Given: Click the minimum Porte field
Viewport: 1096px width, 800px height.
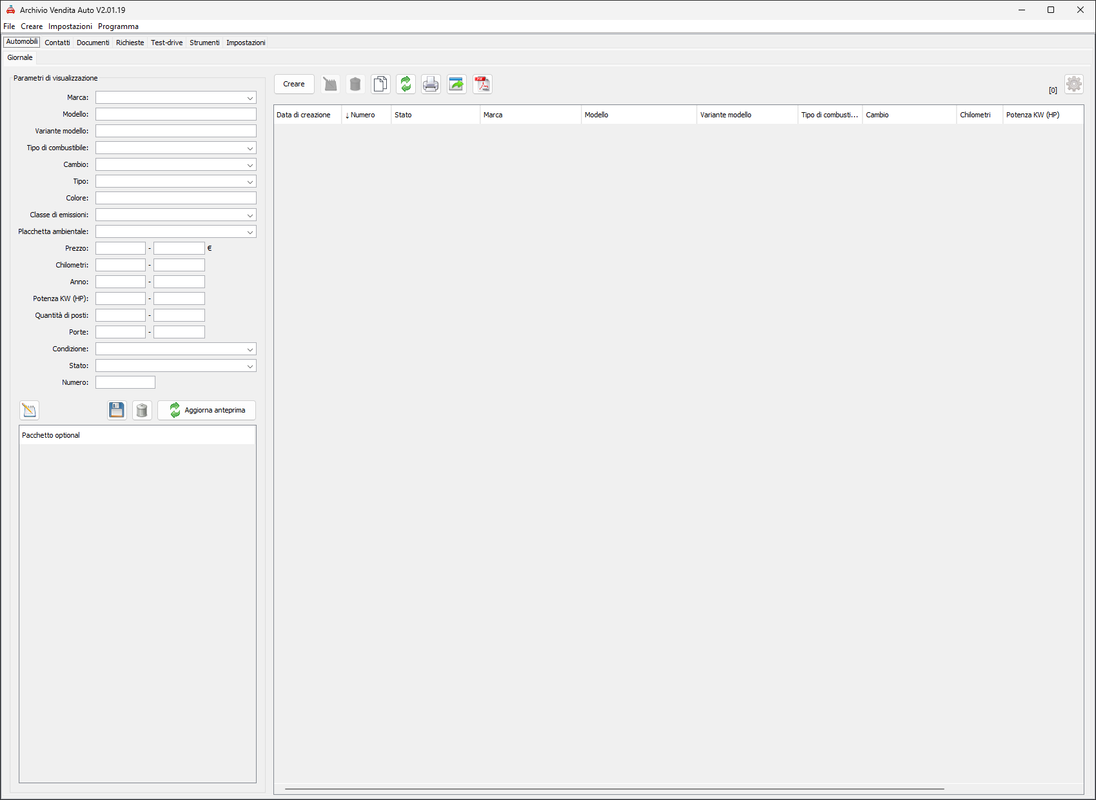Looking at the screenshot, I should [x=120, y=333].
